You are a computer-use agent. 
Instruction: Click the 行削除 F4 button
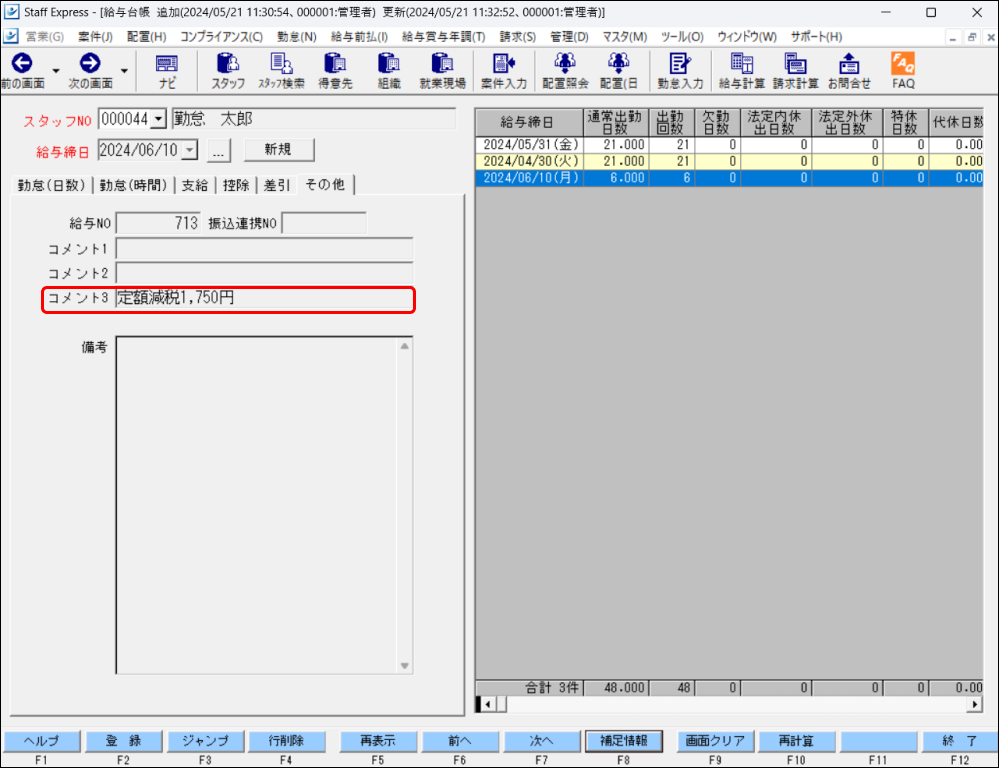[x=287, y=741]
